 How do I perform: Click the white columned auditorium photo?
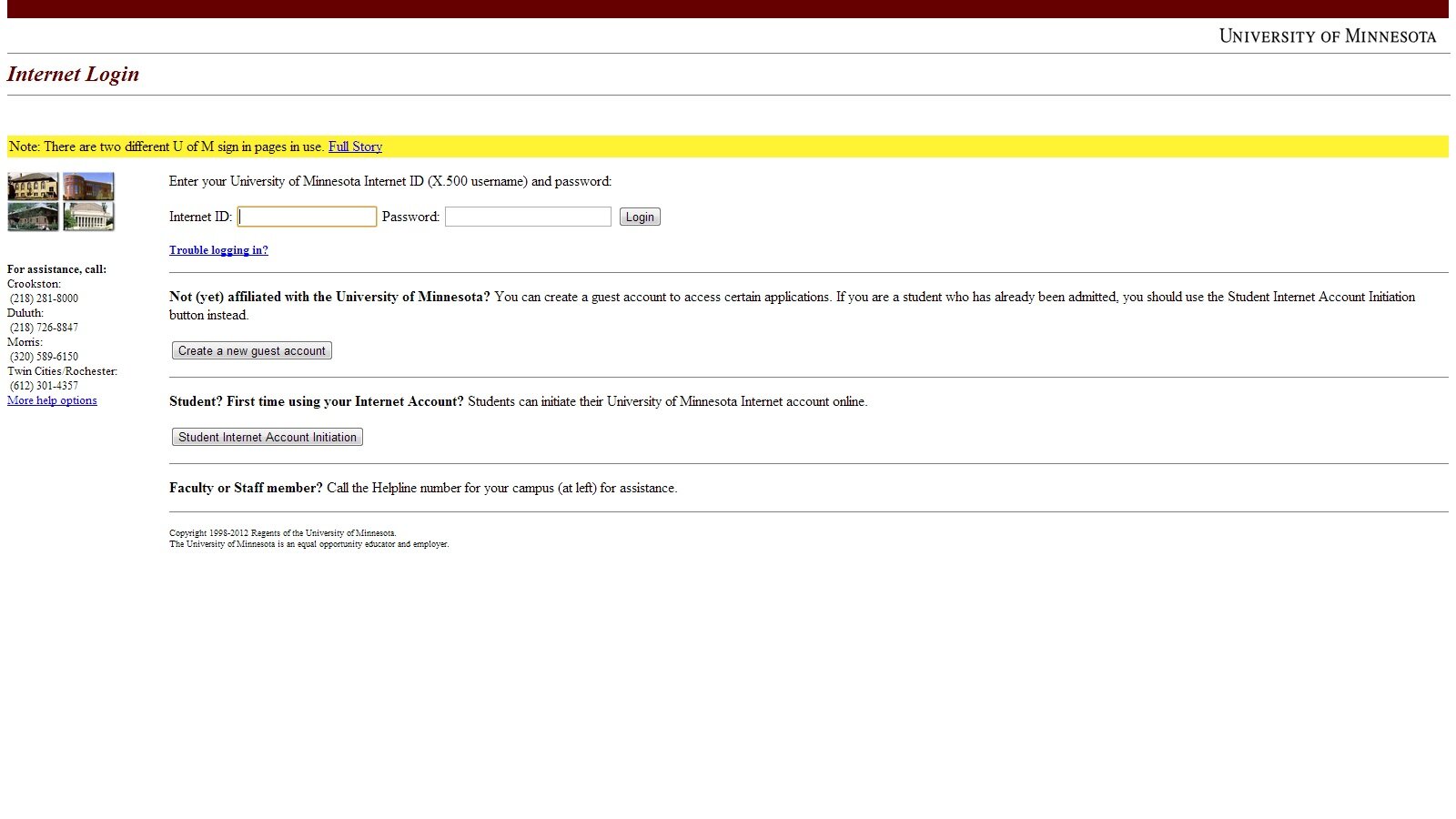point(88,217)
